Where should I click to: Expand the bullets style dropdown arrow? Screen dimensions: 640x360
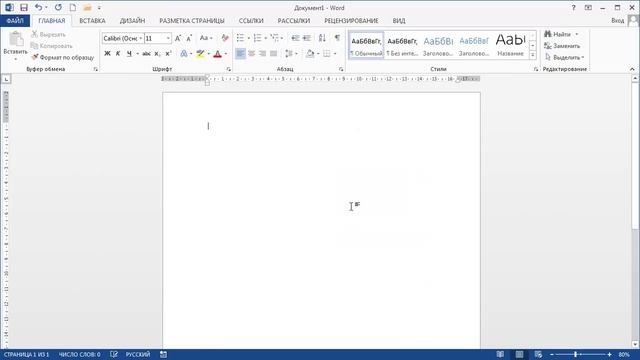249,38
